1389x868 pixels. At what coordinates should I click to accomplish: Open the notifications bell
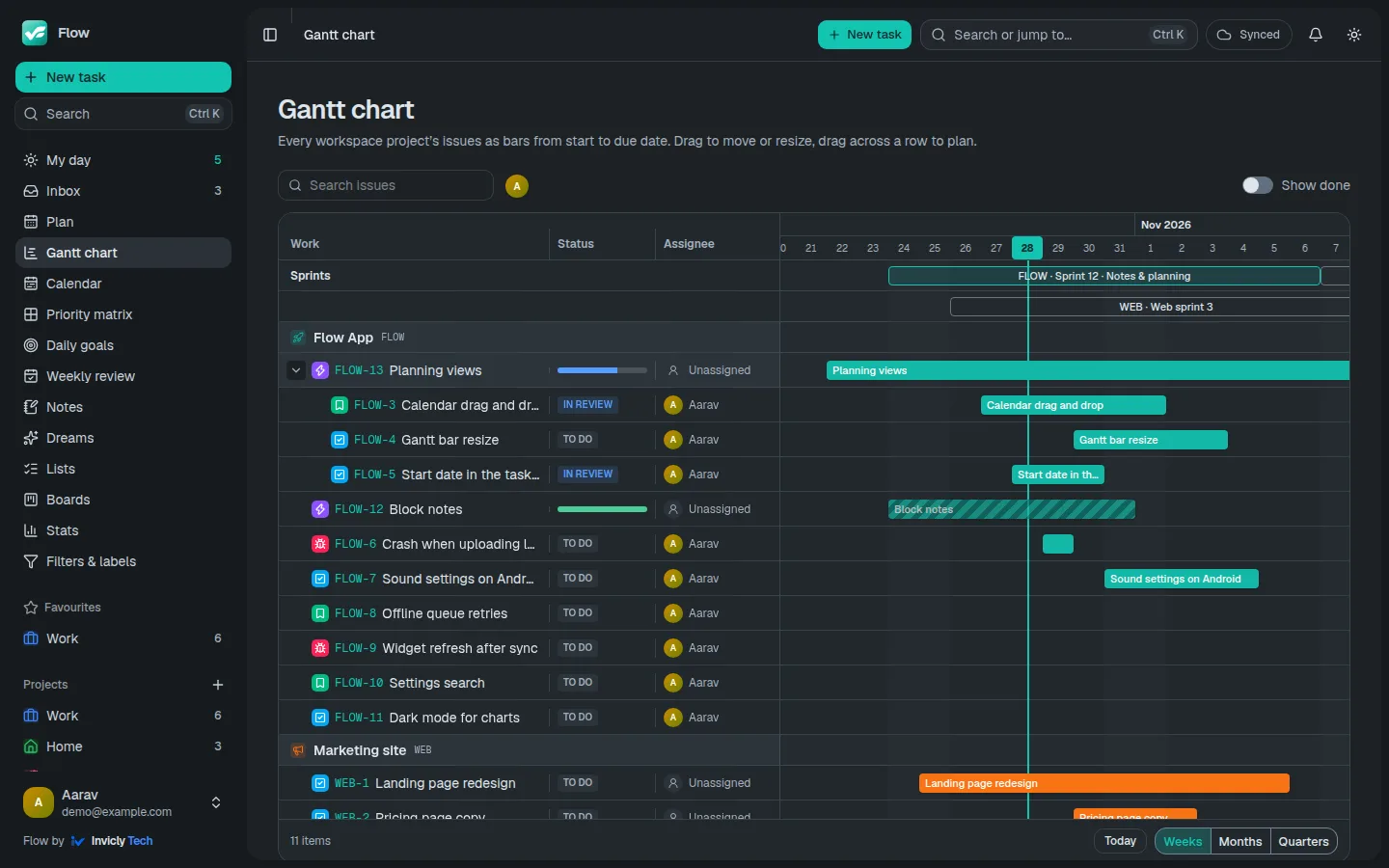tap(1316, 35)
